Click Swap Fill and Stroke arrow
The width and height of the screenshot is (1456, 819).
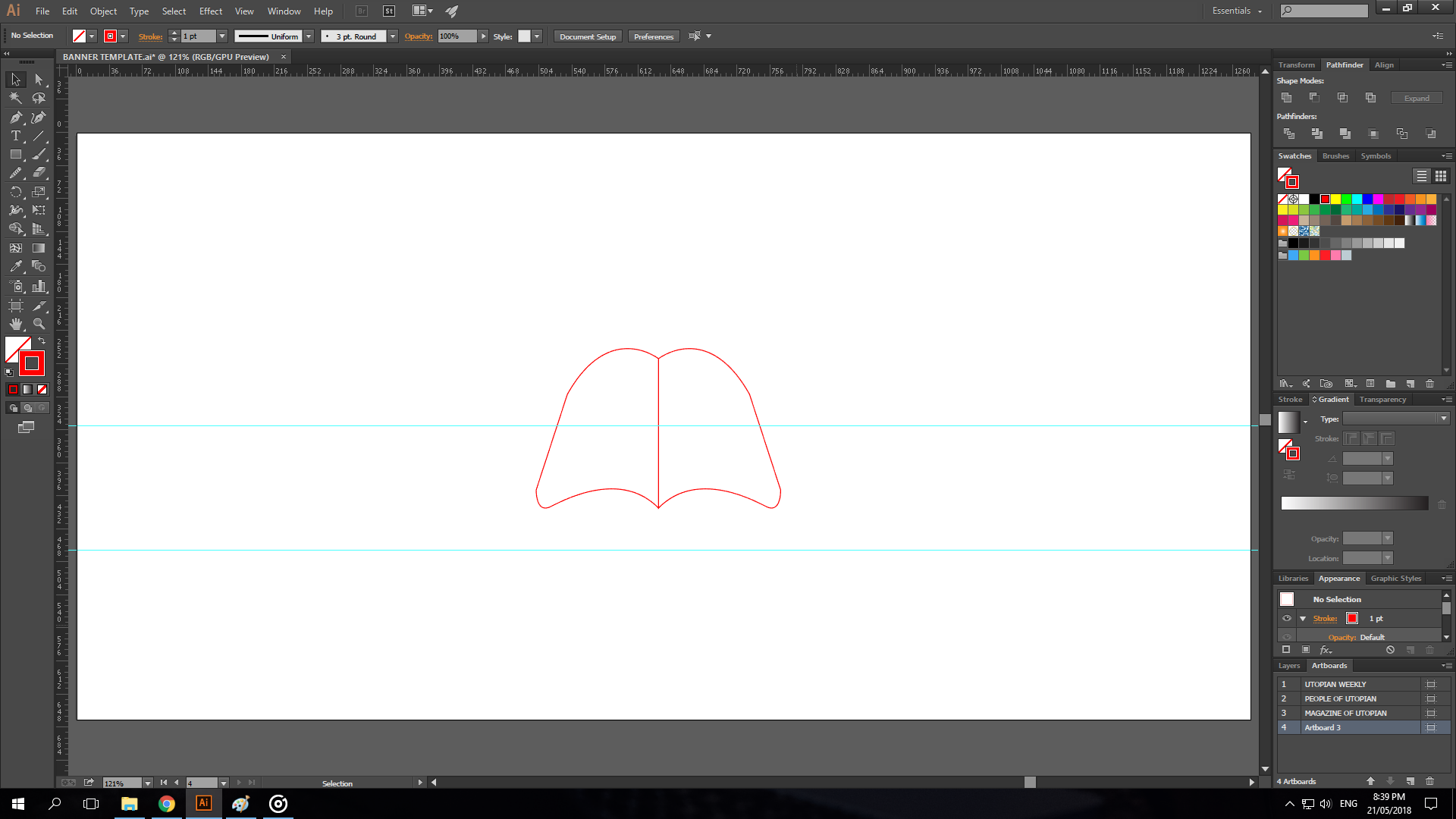pyautogui.click(x=42, y=341)
